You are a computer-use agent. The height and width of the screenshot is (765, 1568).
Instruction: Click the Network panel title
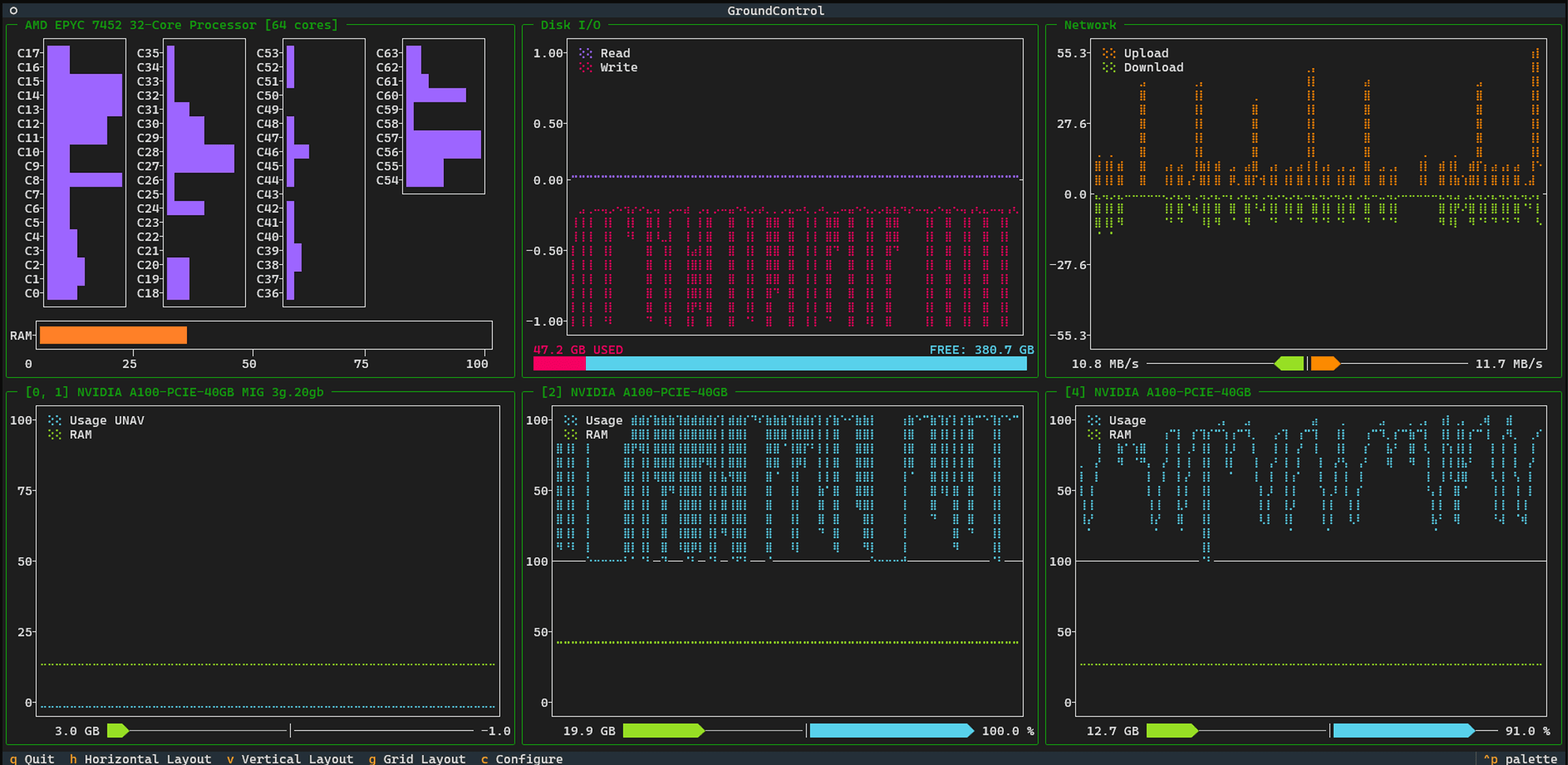click(1090, 25)
